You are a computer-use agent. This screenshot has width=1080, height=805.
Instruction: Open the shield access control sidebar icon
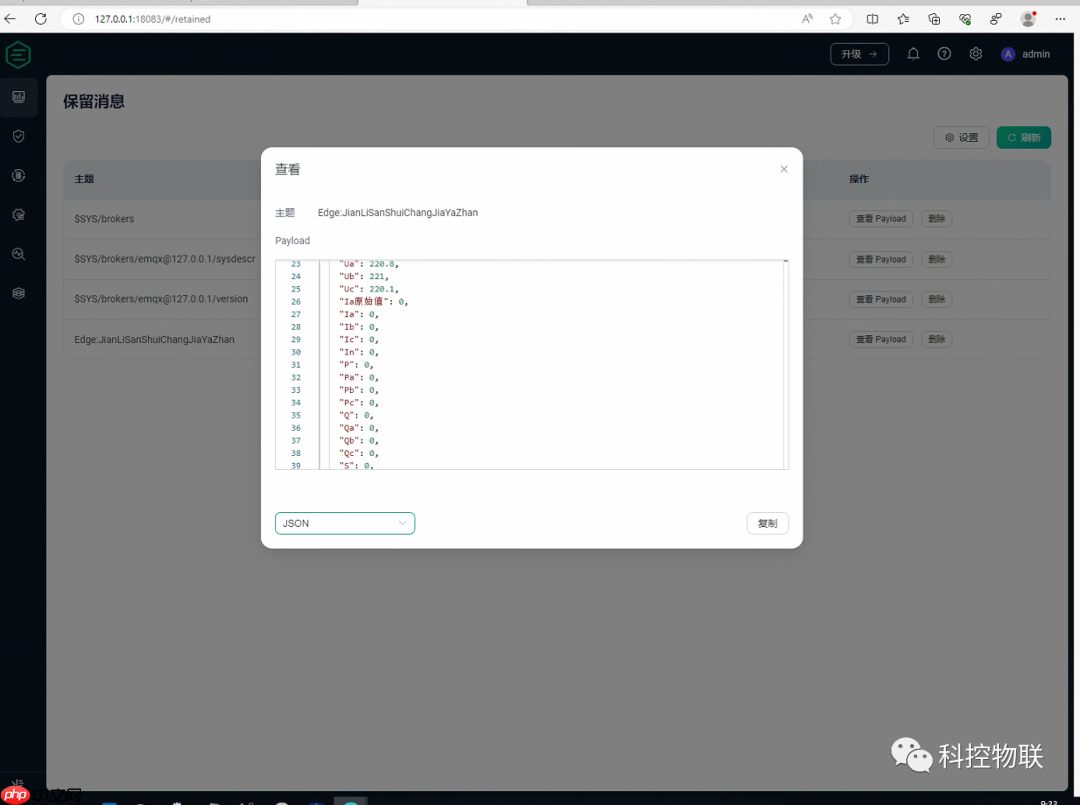(x=19, y=136)
